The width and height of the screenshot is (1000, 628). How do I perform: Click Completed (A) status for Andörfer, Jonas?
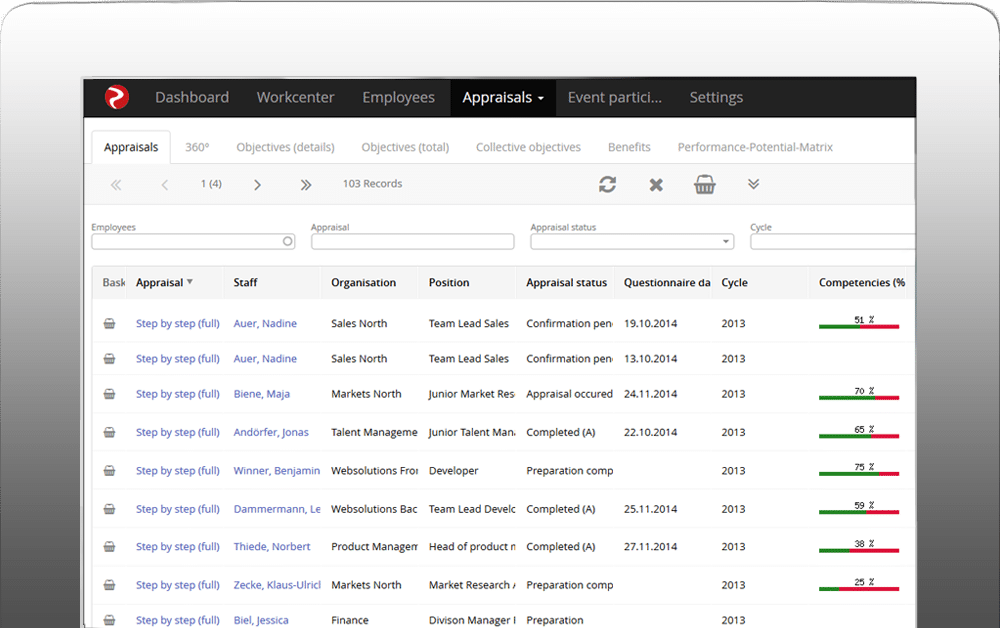click(x=561, y=432)
